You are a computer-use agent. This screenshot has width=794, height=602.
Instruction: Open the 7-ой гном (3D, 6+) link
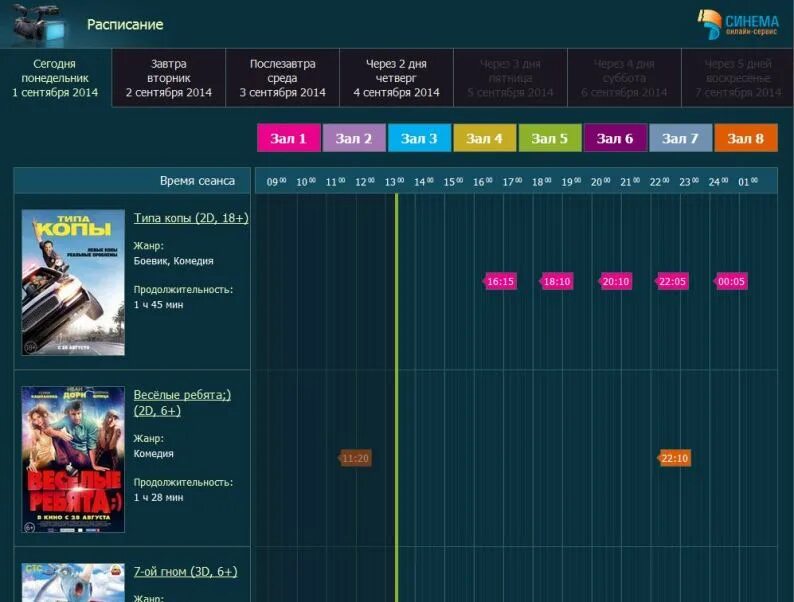point(185,572)
